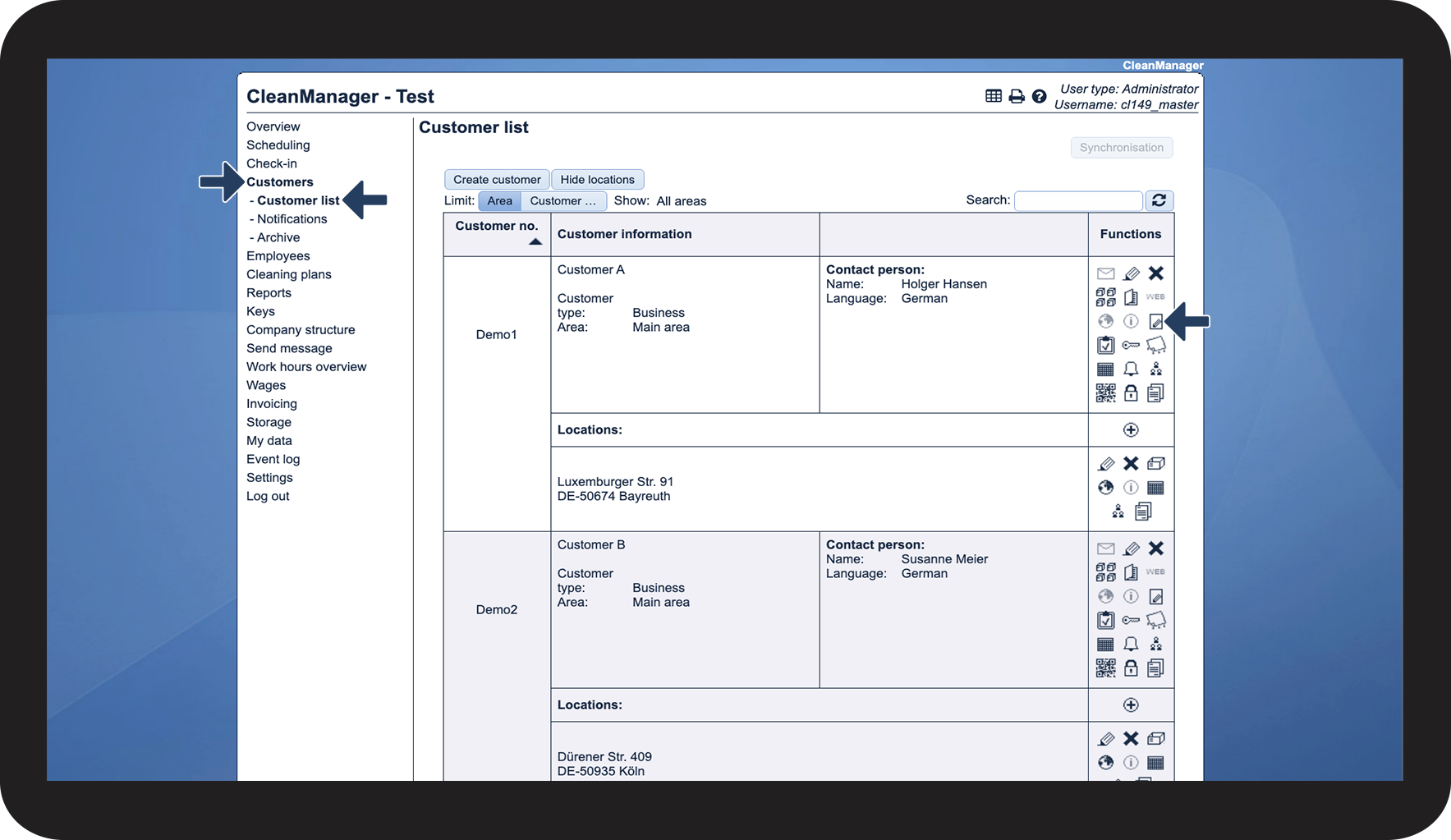
Task: Click the note-with-pencil icon for Customer A
Action: (x=1156, y=321)
